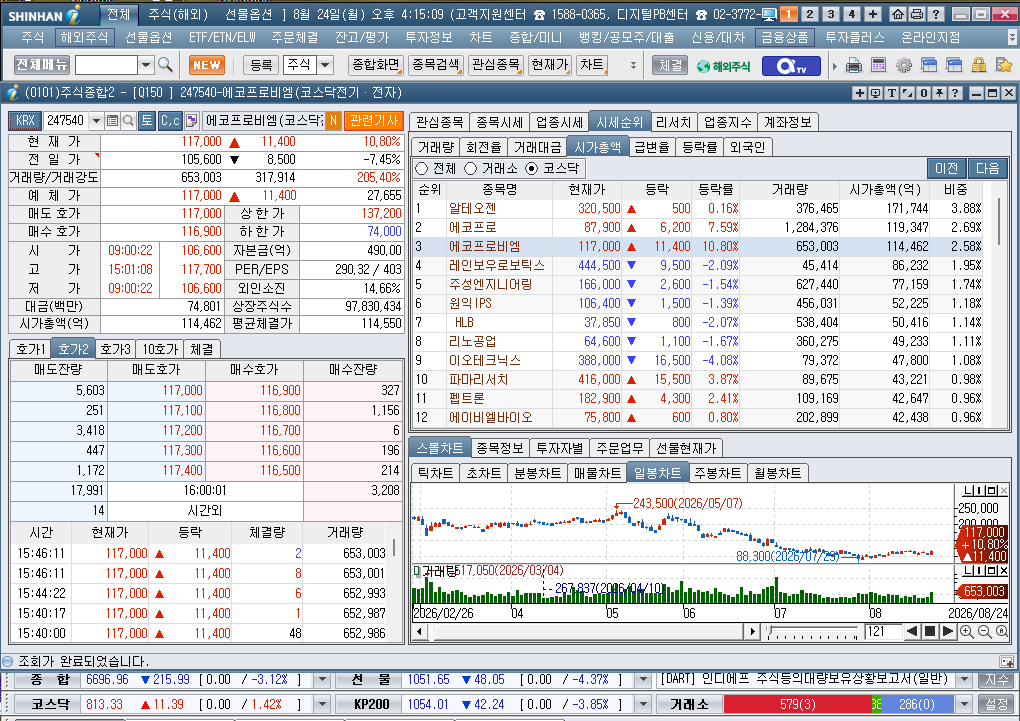Open the 종합 index ticker dropdown

[321, 680]
